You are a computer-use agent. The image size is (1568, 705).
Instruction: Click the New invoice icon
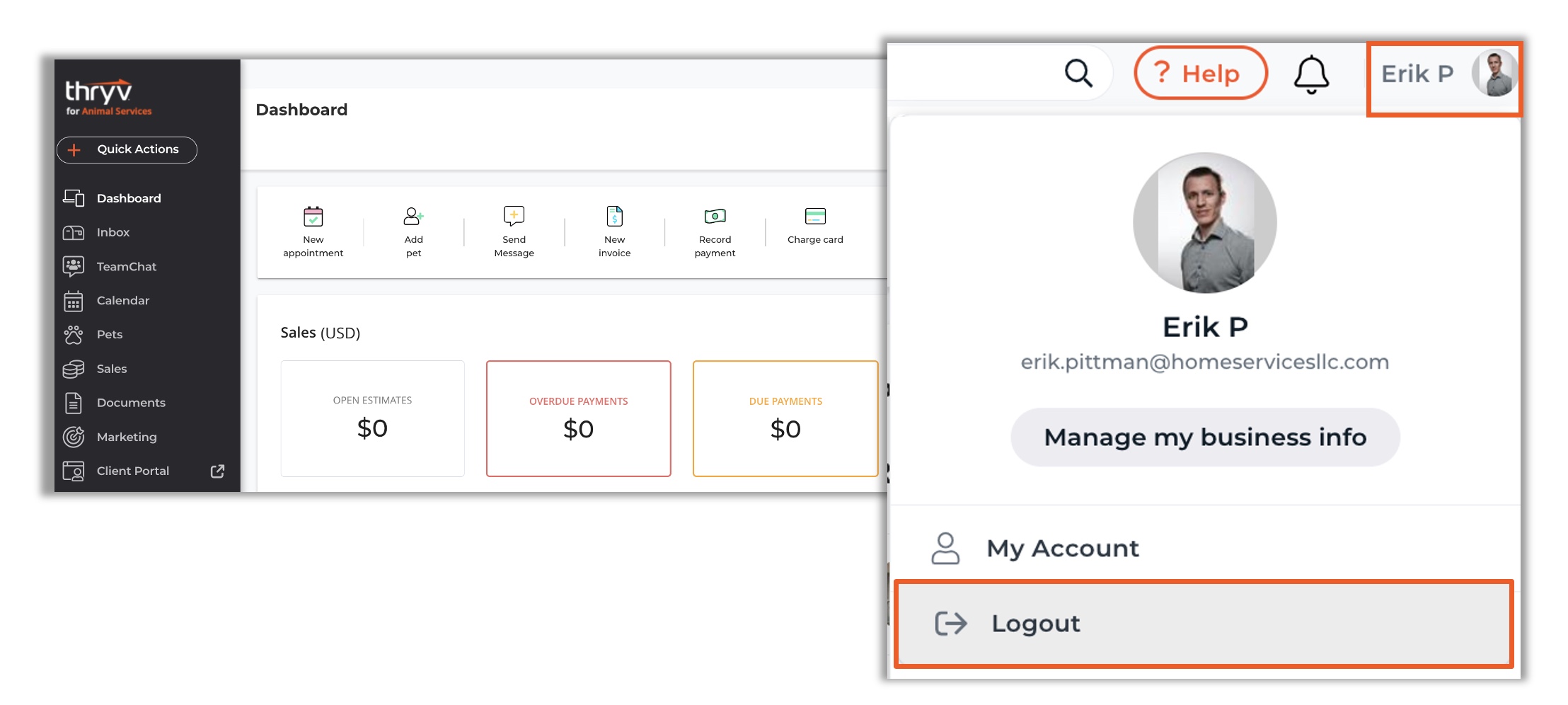point(614,216)
